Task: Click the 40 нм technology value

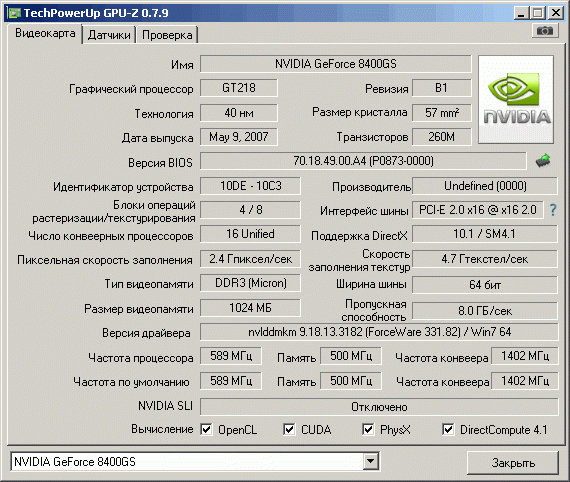Action: click(239, 113)
